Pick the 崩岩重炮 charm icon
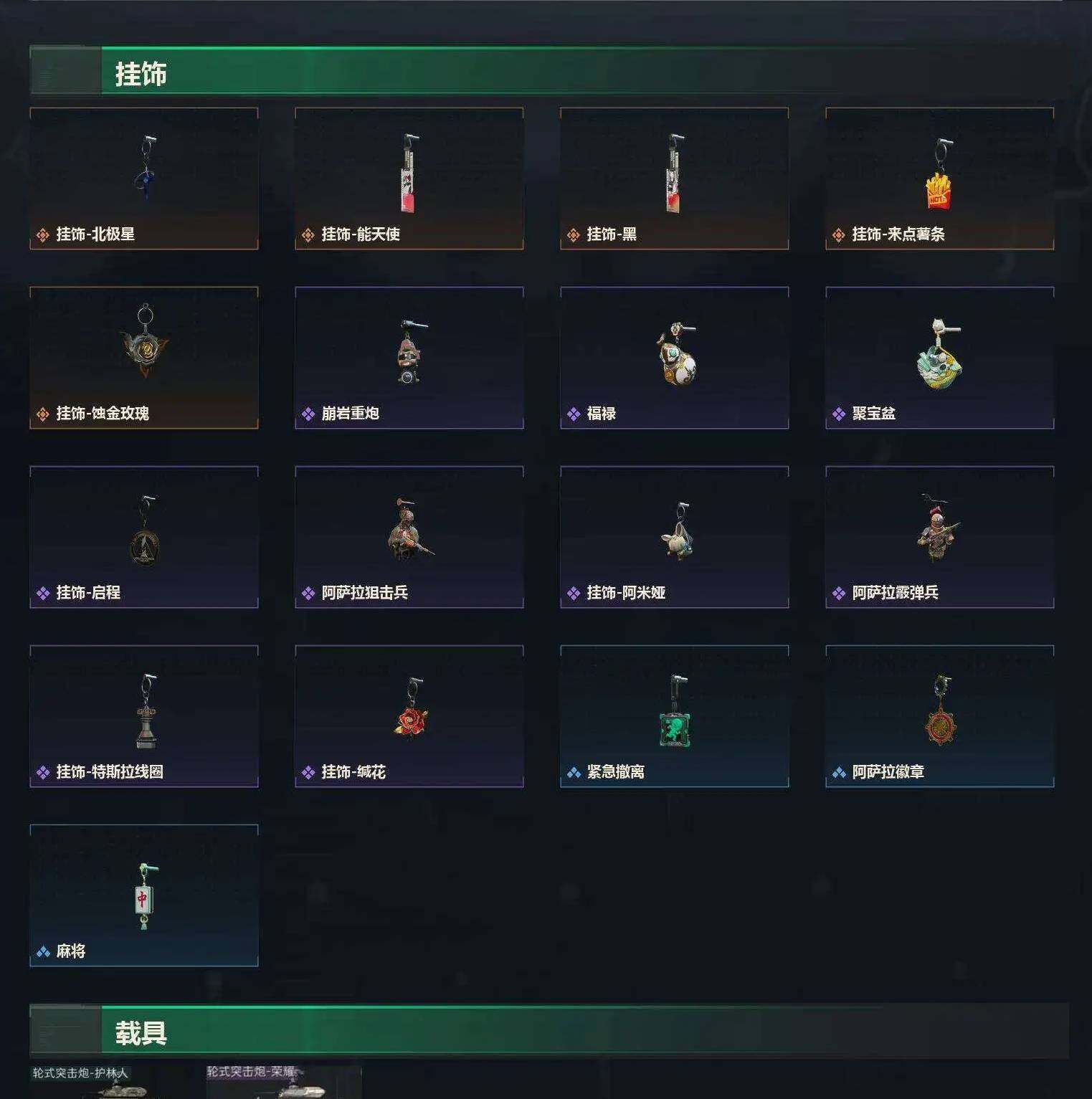The image size is (1092, 1099). 411,351
